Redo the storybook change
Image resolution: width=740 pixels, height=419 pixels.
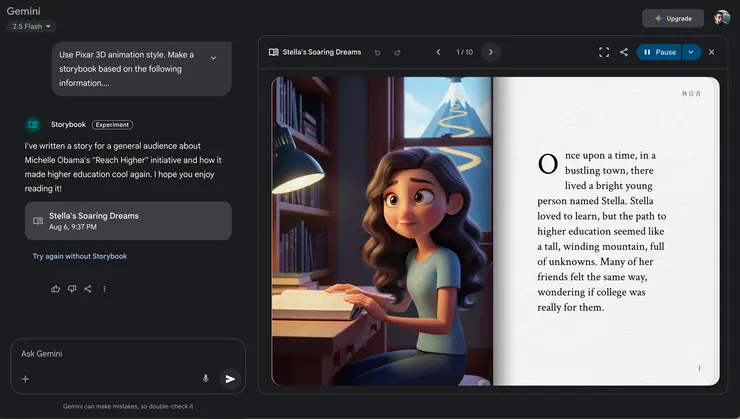coord(397,52)
